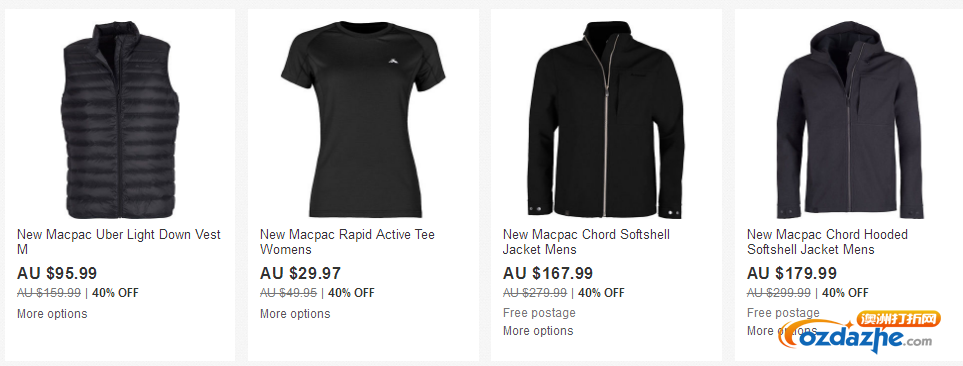
Task: Show more options for the down vest
Action: [x=52, y=314]
